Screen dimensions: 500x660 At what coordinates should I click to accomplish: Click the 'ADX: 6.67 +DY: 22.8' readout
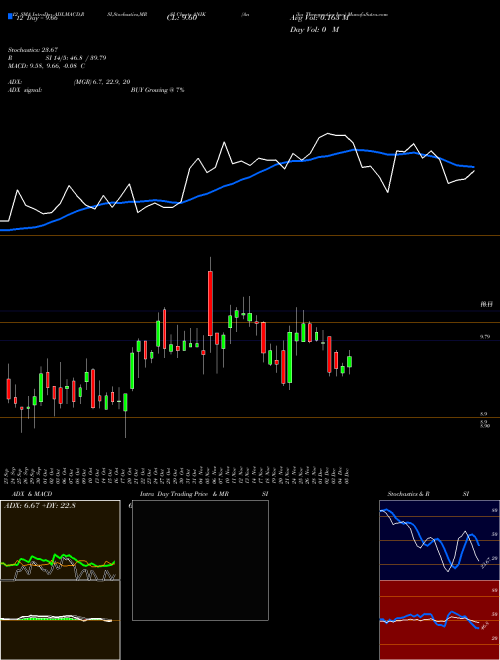coord(40,506)
